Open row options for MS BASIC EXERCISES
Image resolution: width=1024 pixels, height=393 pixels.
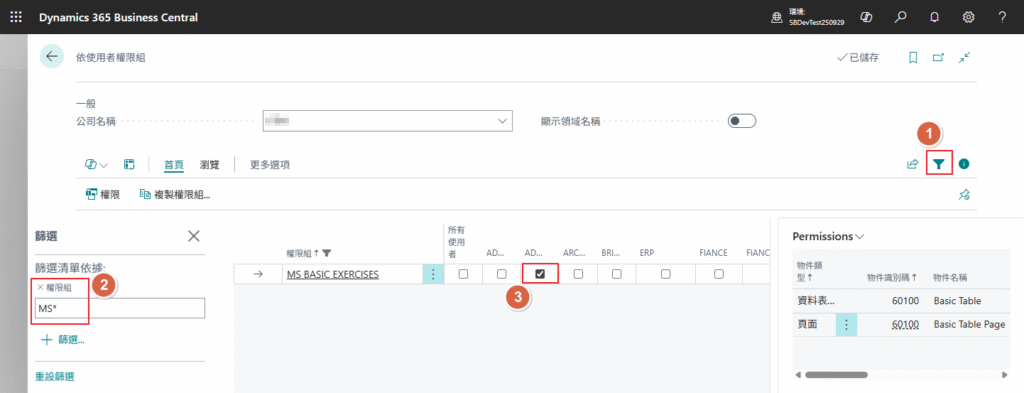click(433, 274)
